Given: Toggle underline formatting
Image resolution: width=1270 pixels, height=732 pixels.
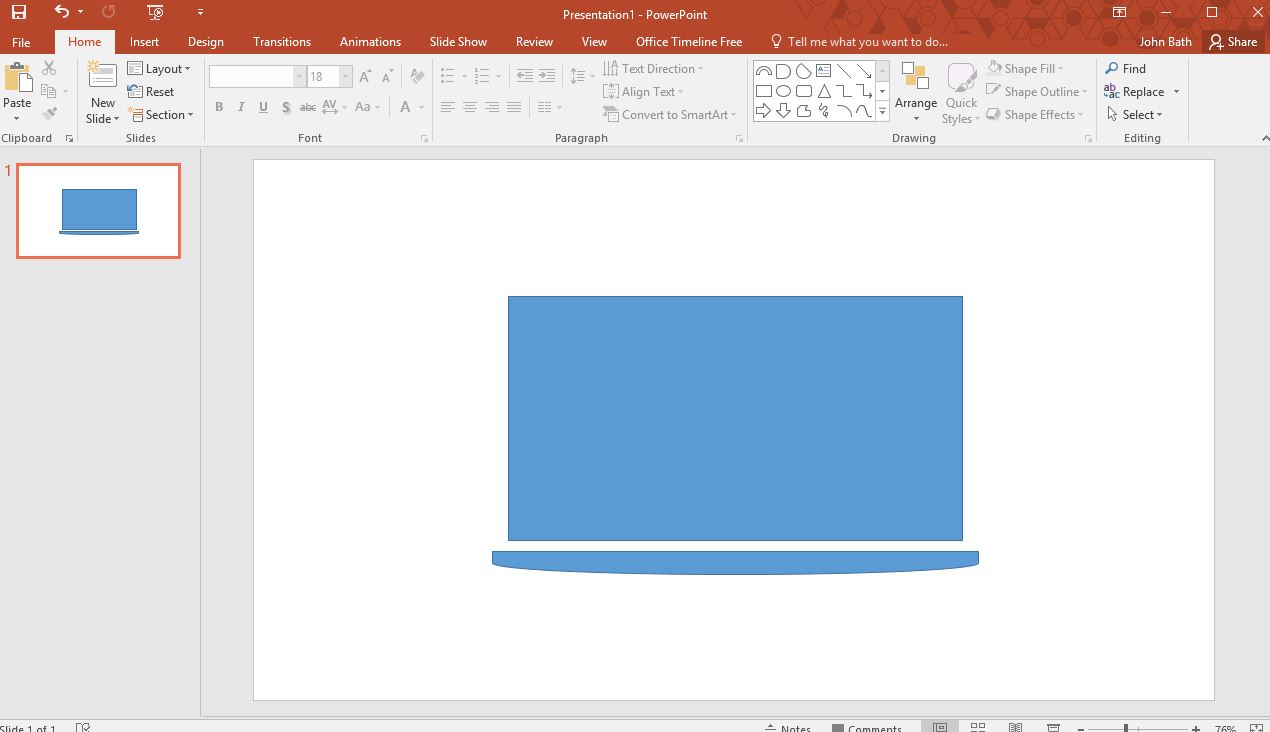Looking at the screenshot, I should click(x=262, y=107).
